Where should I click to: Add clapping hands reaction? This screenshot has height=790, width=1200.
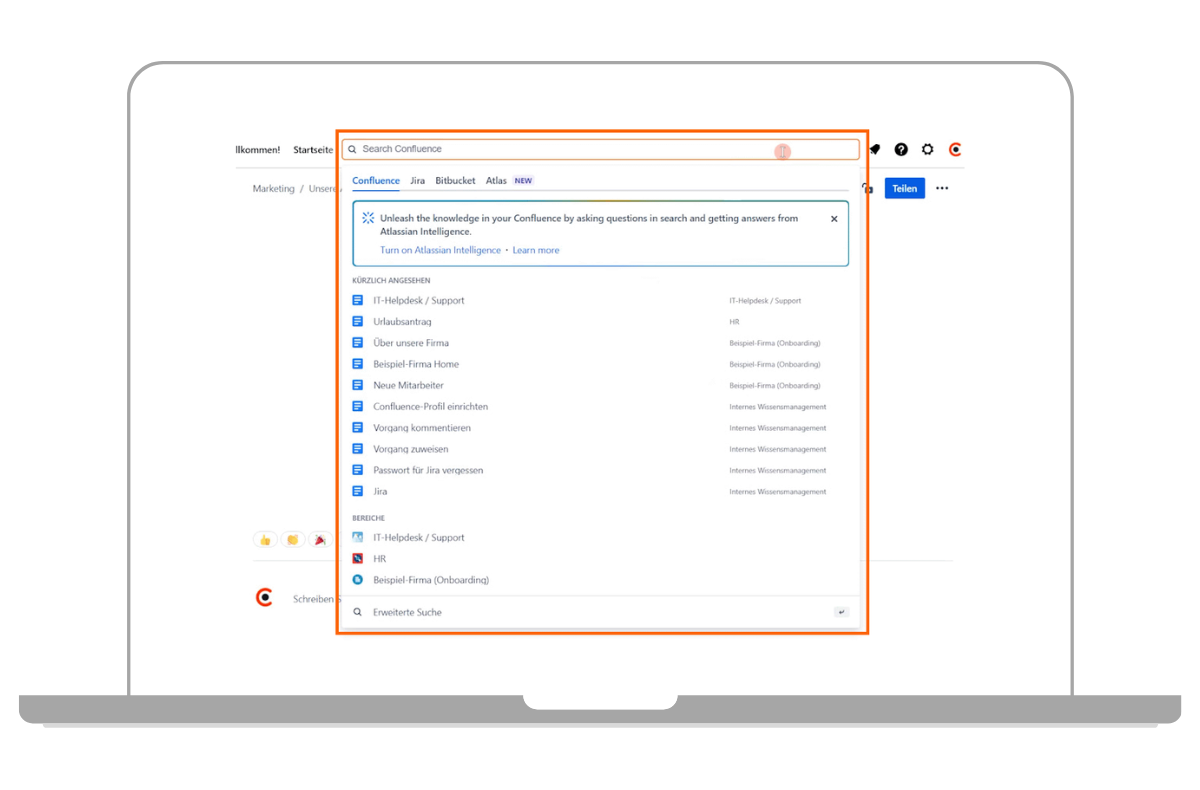(293, 540)
